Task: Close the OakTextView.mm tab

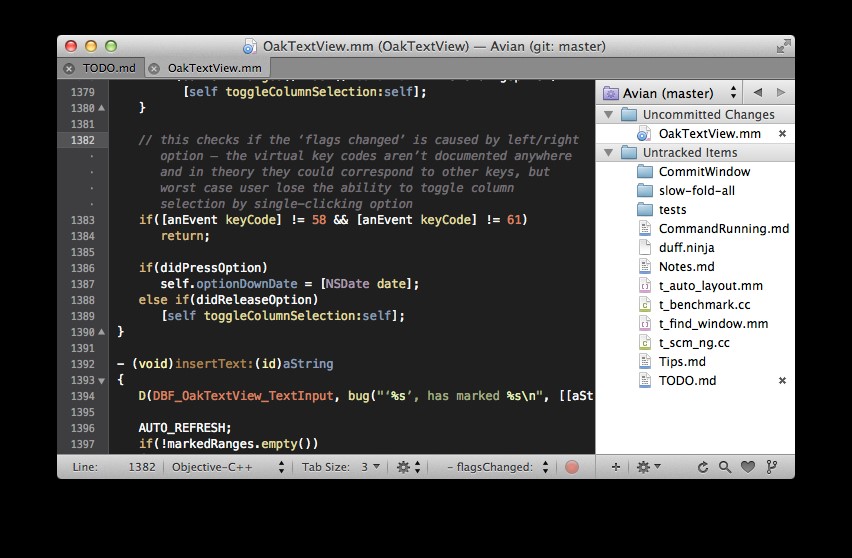Action: (154, 69)
